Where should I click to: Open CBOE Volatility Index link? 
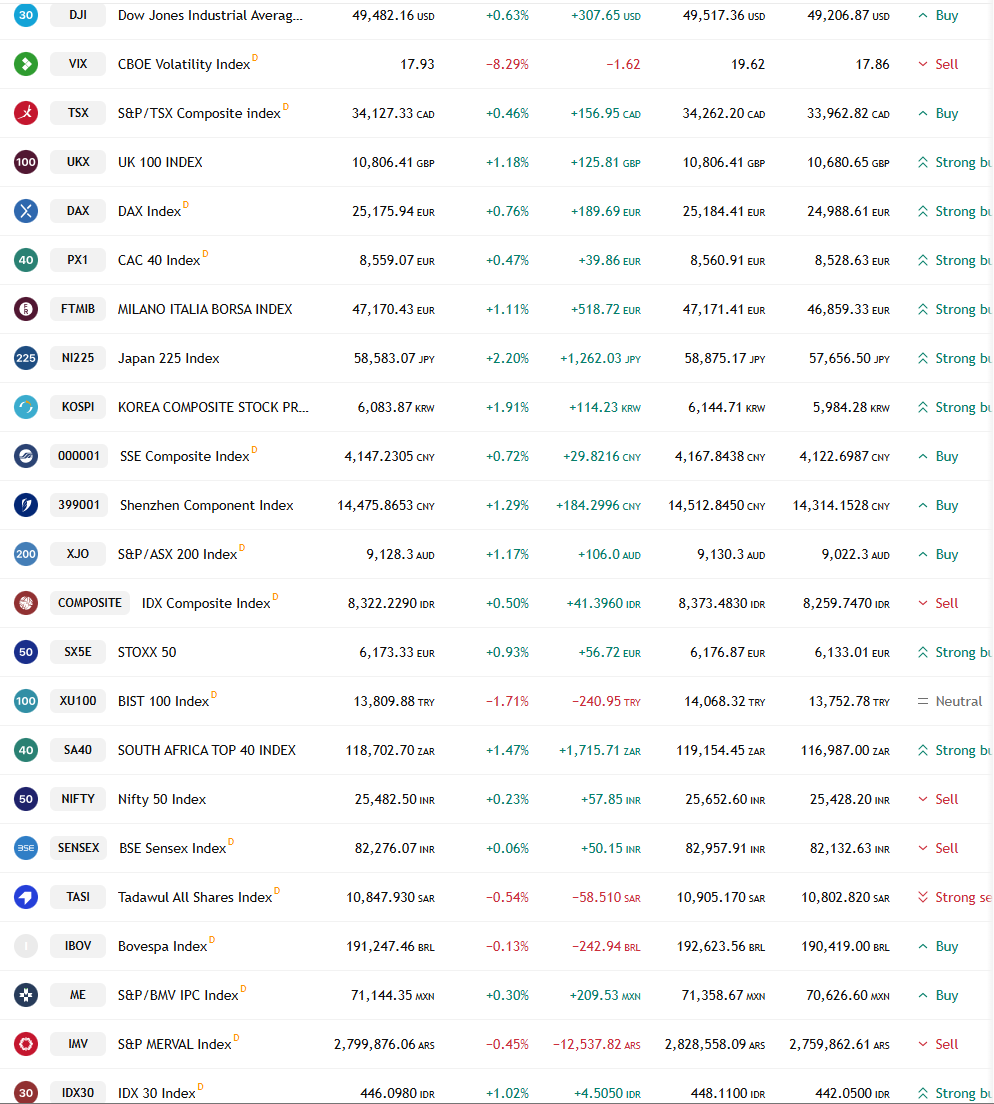[x=184, y=64]
